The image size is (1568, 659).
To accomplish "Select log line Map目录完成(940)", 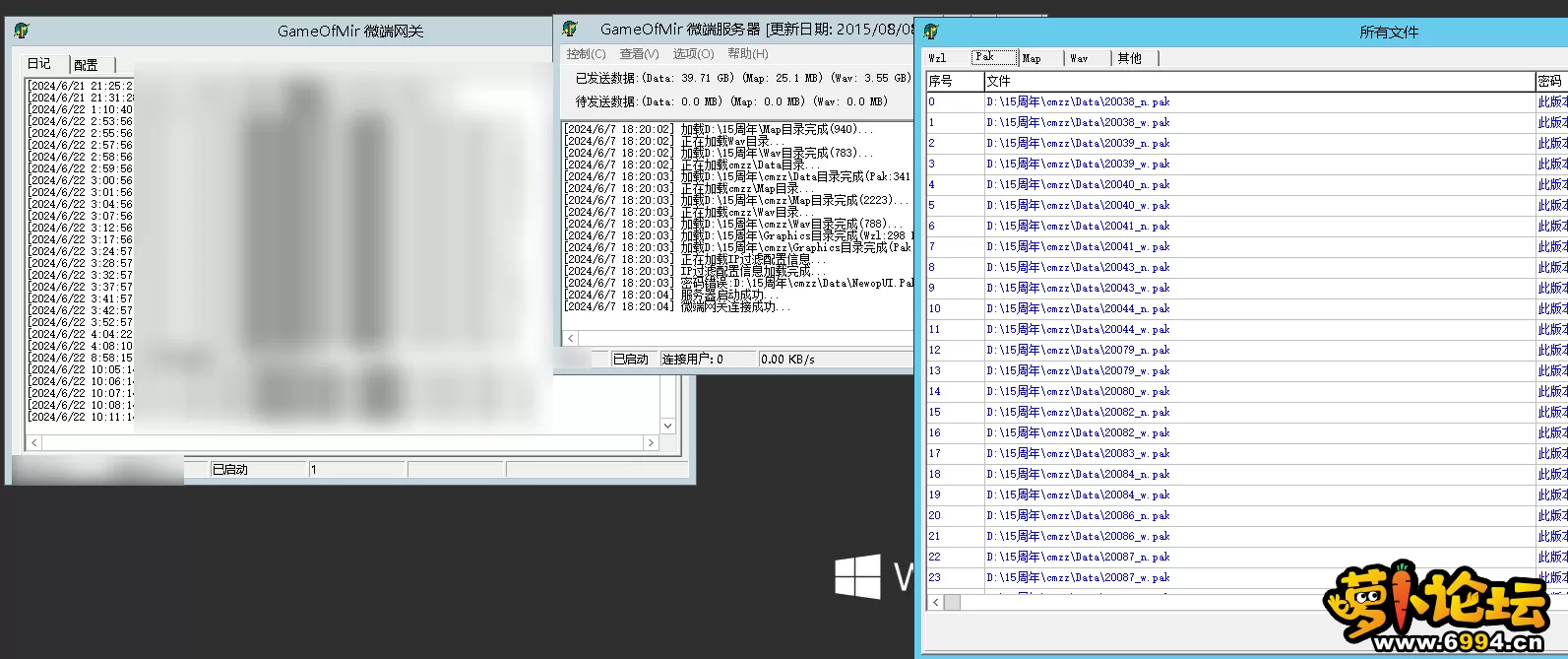I will pos(719,129).
